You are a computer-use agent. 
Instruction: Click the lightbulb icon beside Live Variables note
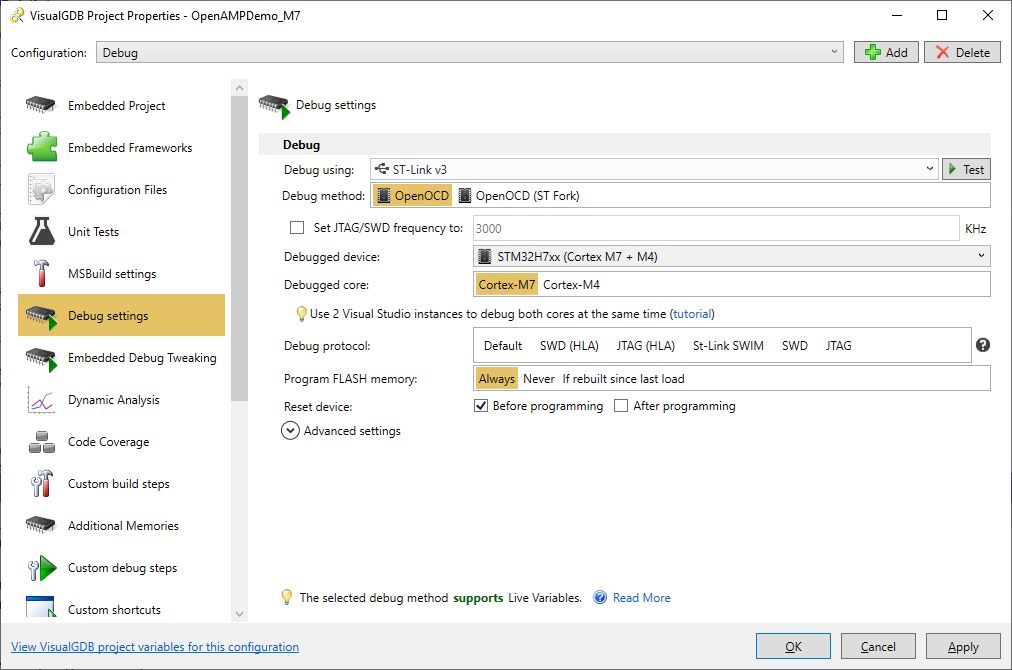[x=287, y=597]
